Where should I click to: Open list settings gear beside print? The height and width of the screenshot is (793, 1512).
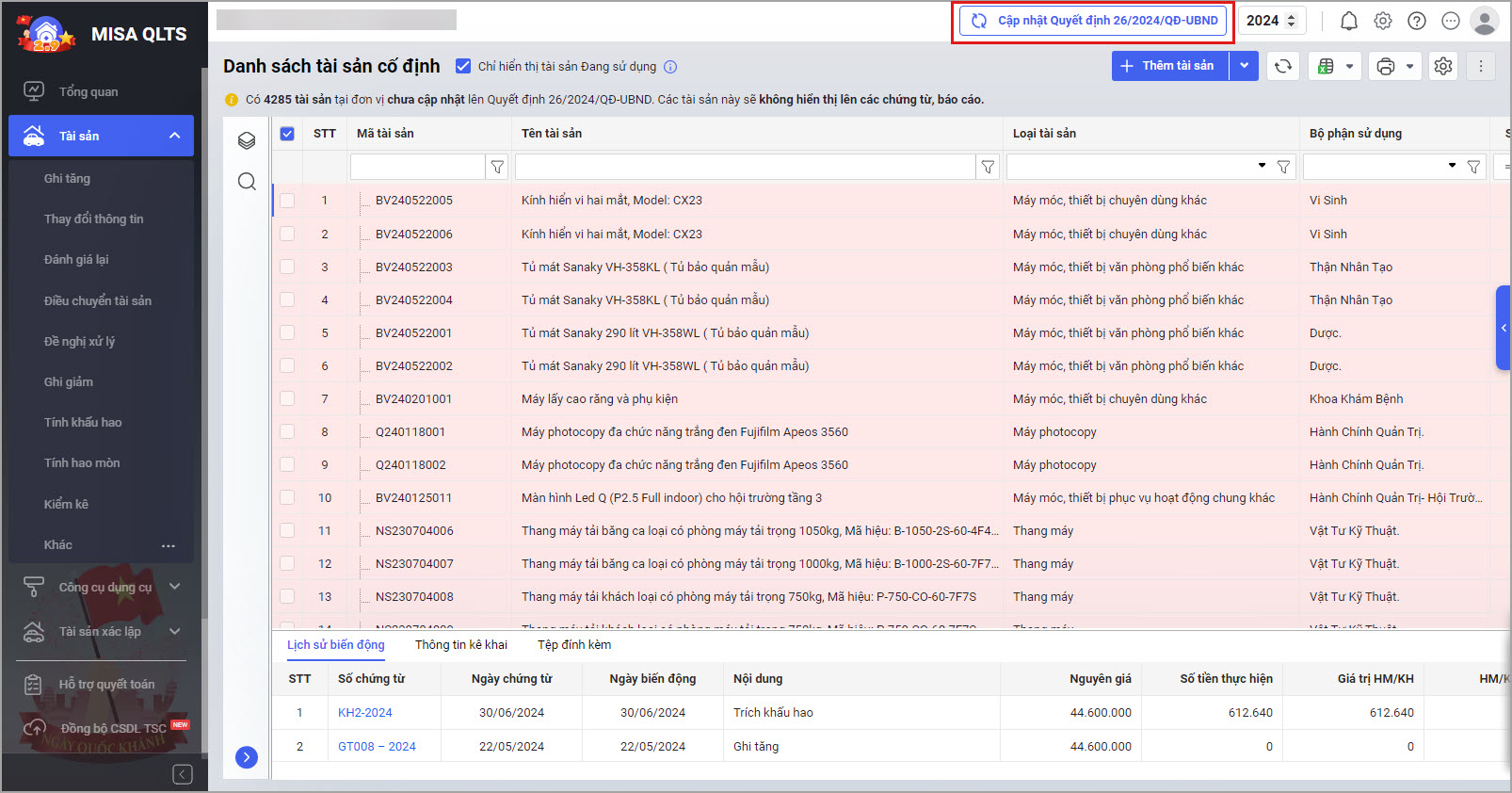coord(1442,66)
